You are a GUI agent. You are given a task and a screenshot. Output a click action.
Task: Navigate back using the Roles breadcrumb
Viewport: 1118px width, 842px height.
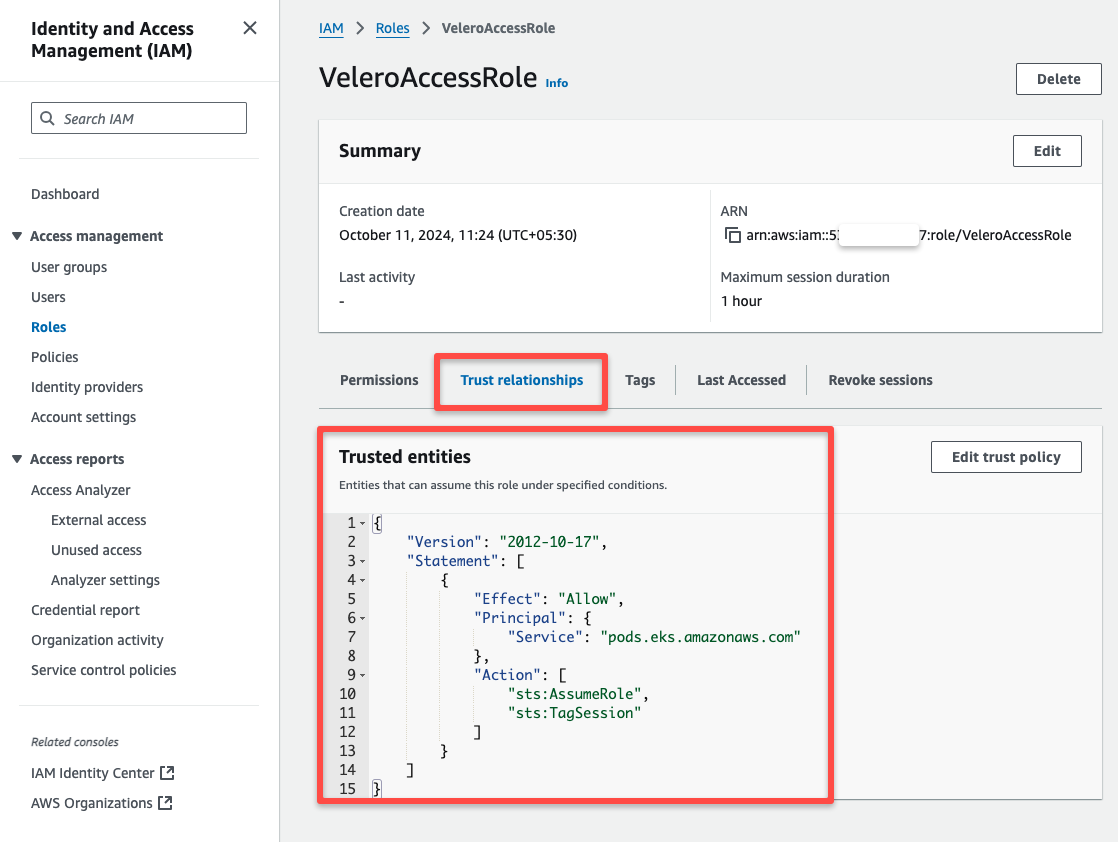point(392,28)
